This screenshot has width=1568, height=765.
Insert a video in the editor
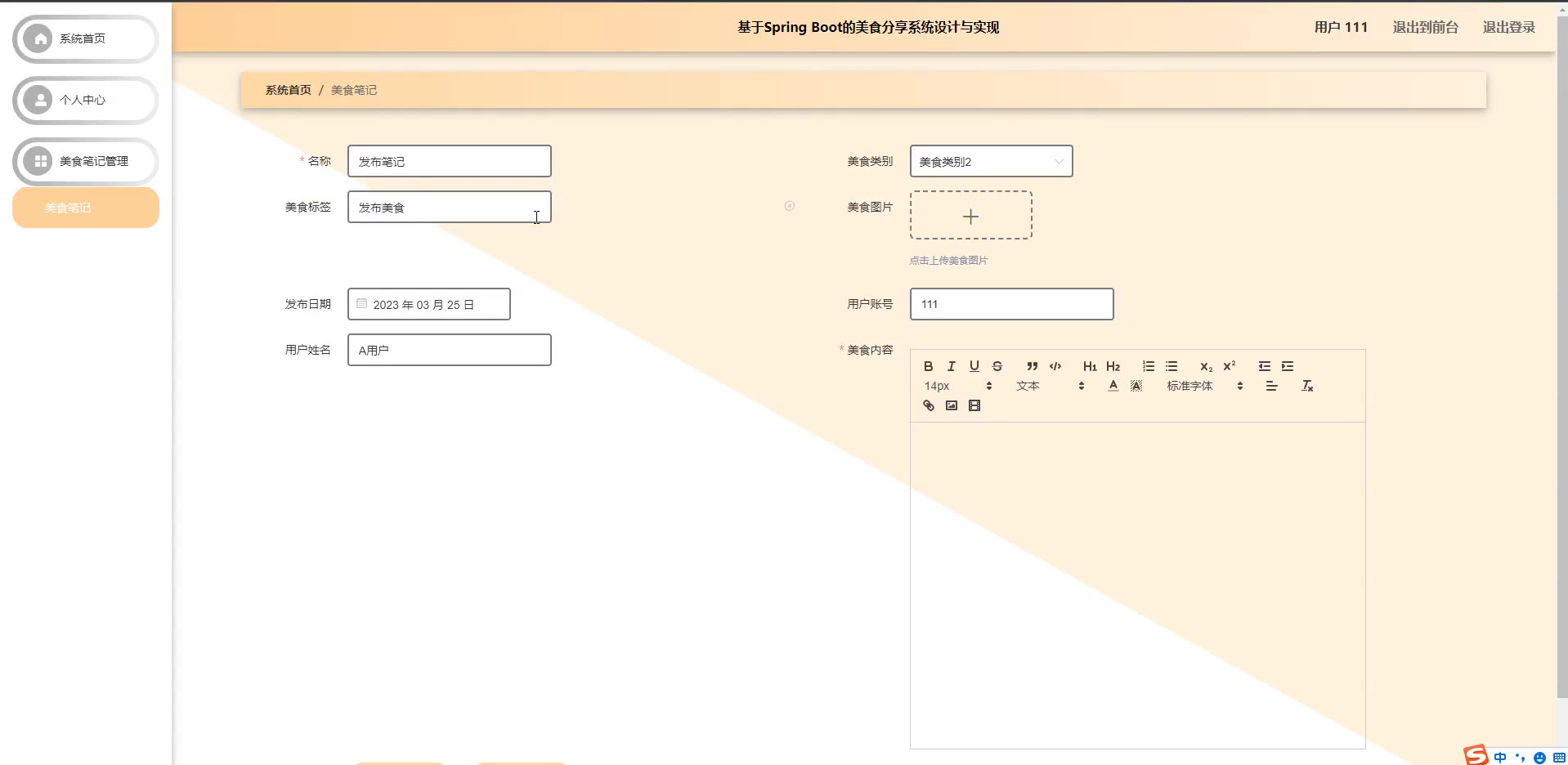[x=974, y=405]
